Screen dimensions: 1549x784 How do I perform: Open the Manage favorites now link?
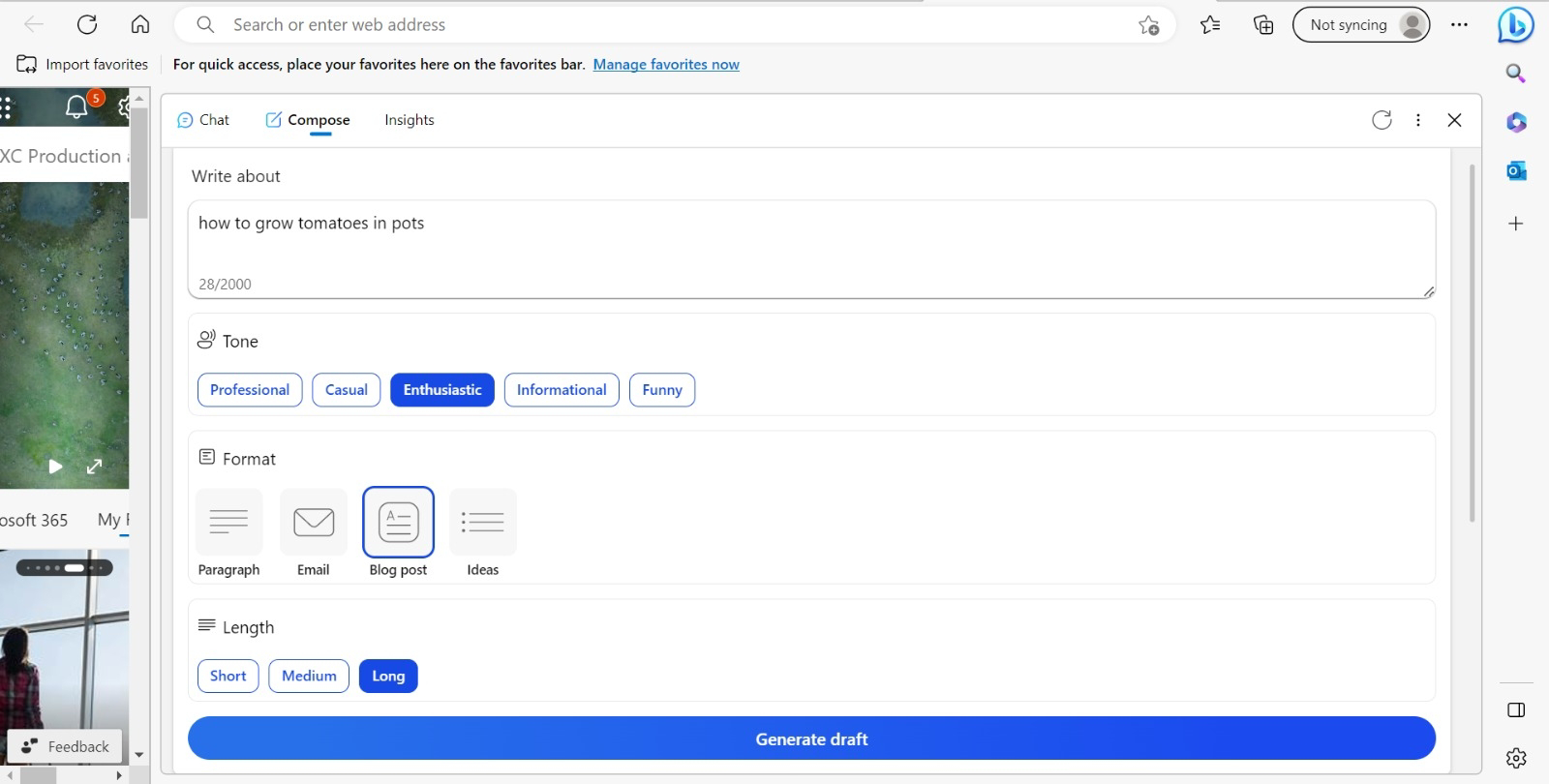coord(666,64)
